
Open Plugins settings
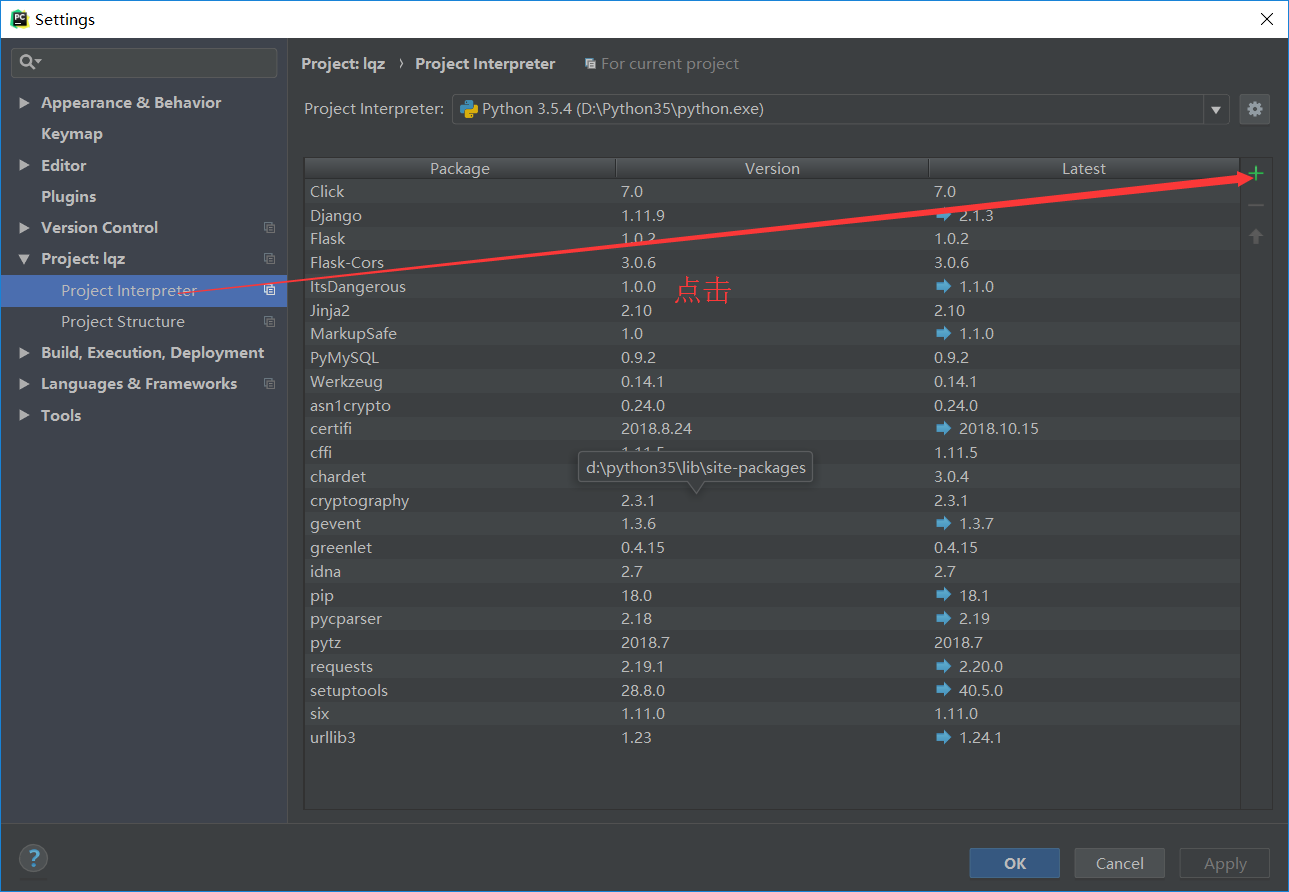pyautogui.click(x=69, y=197)
